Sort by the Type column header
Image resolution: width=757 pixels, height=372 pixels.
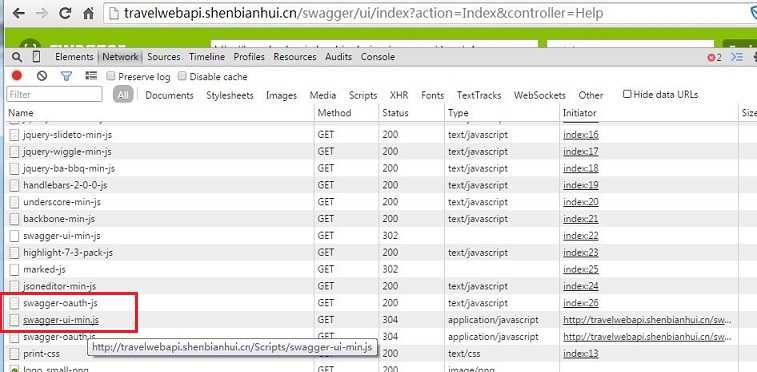(x=502, y=113)
